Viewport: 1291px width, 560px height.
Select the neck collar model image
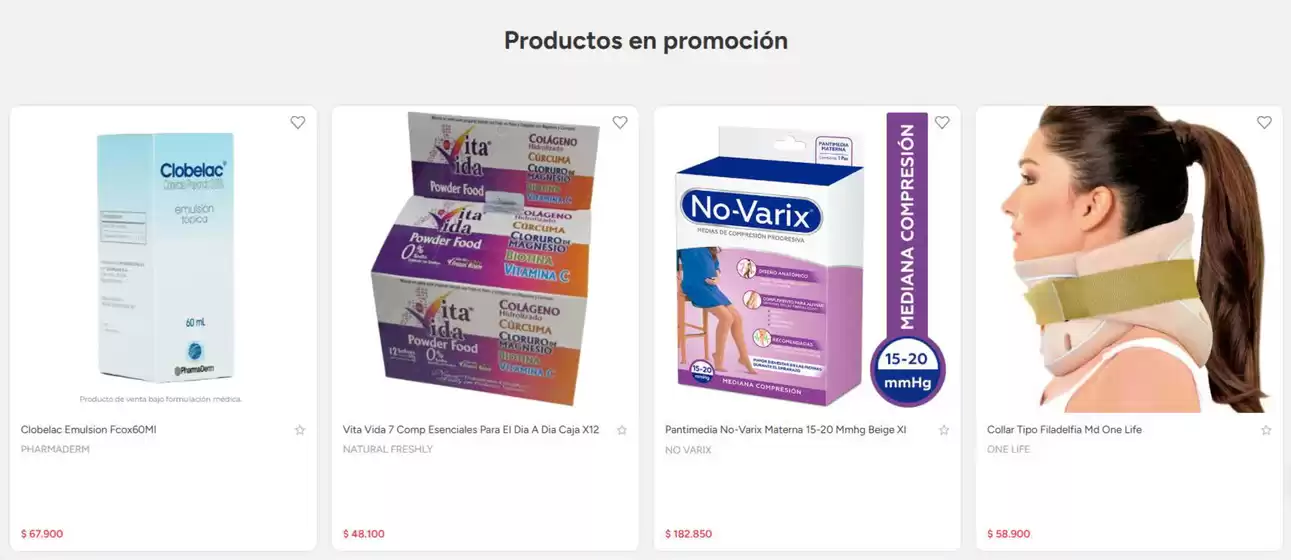(1129, 259)
